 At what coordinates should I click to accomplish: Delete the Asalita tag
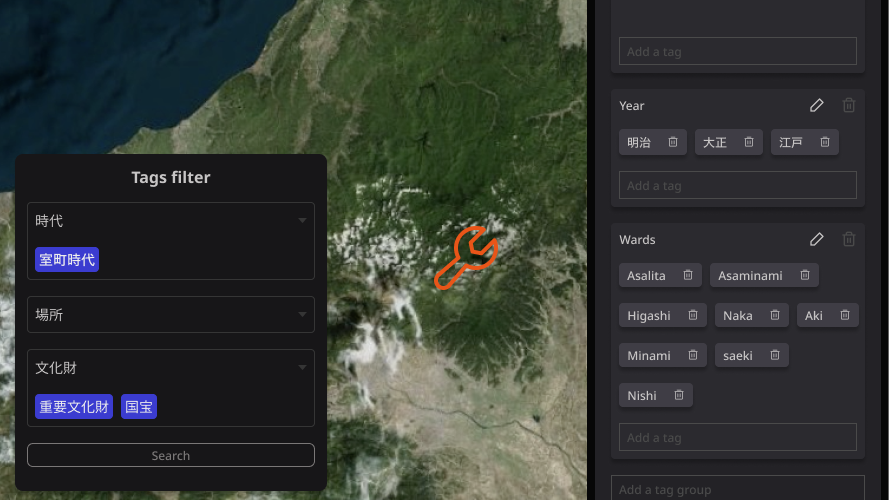point(688,275)
